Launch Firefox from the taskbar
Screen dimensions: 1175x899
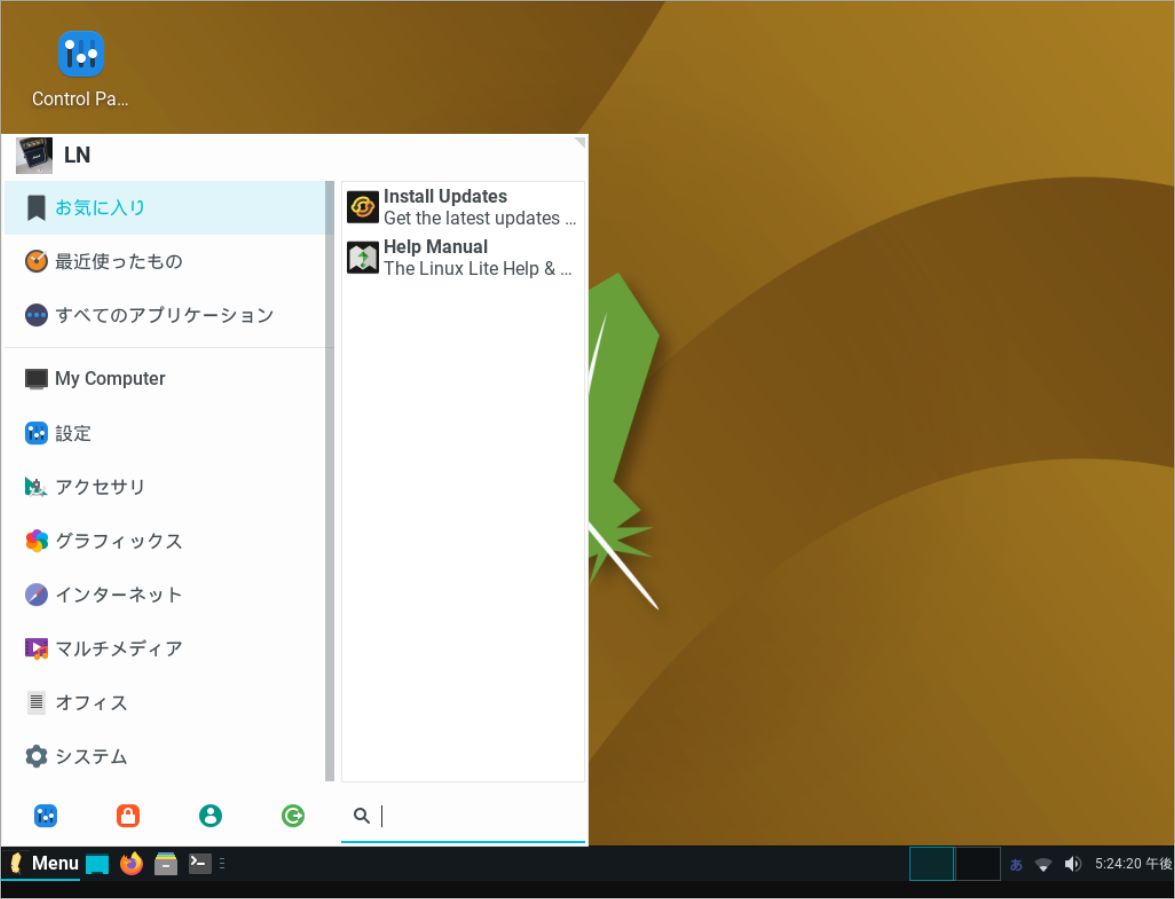pyautogui.click(x=131, y=863)
